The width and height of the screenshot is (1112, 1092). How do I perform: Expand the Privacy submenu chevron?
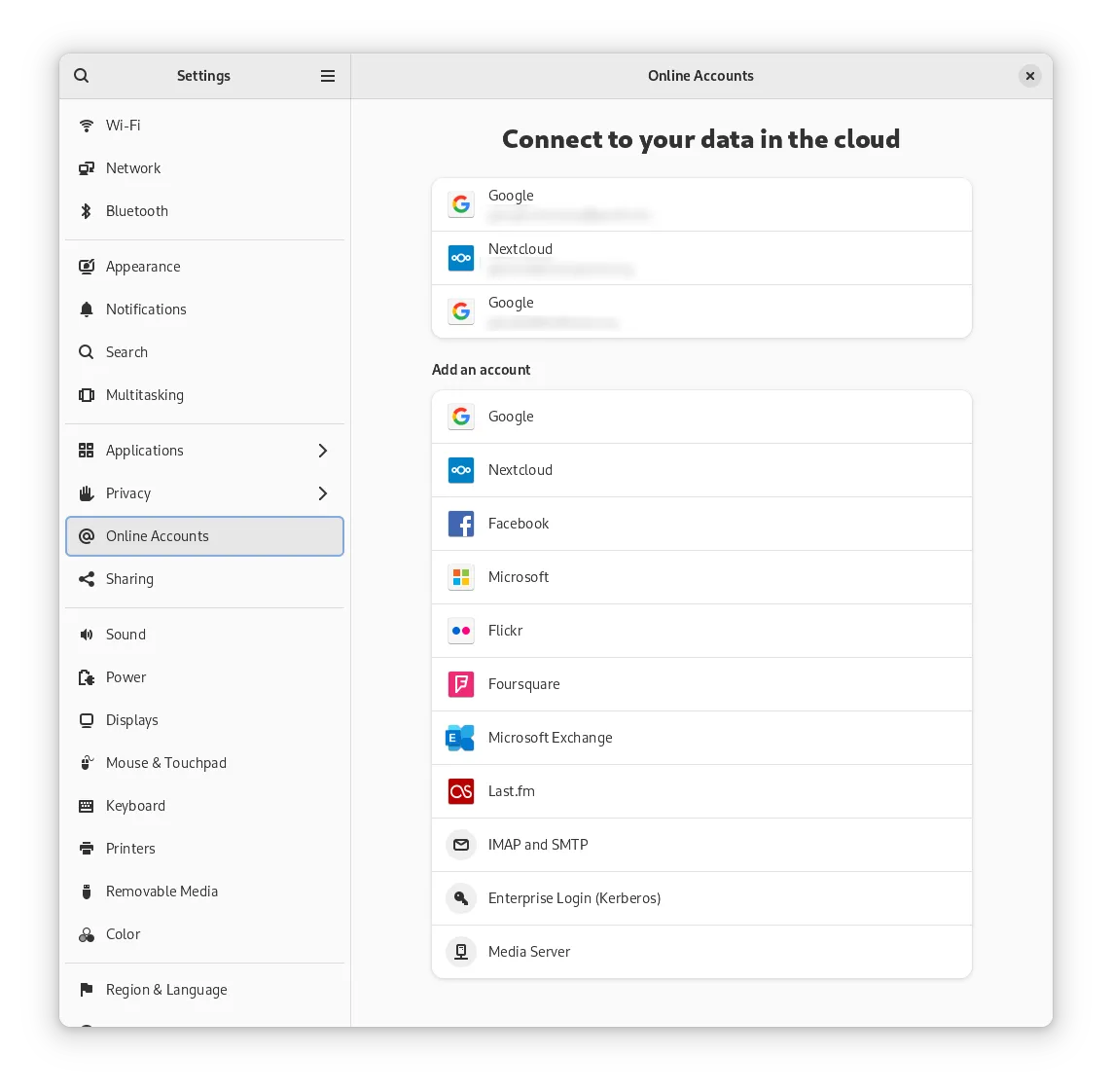[323, 493]
